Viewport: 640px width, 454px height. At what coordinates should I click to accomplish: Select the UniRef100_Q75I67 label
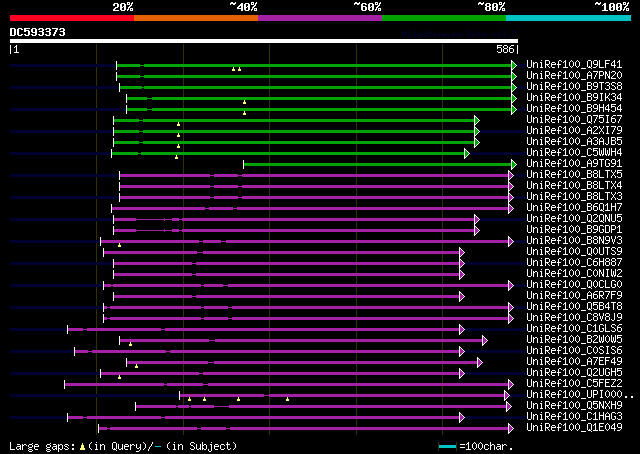pyautogui.click(x=574, y=120)
